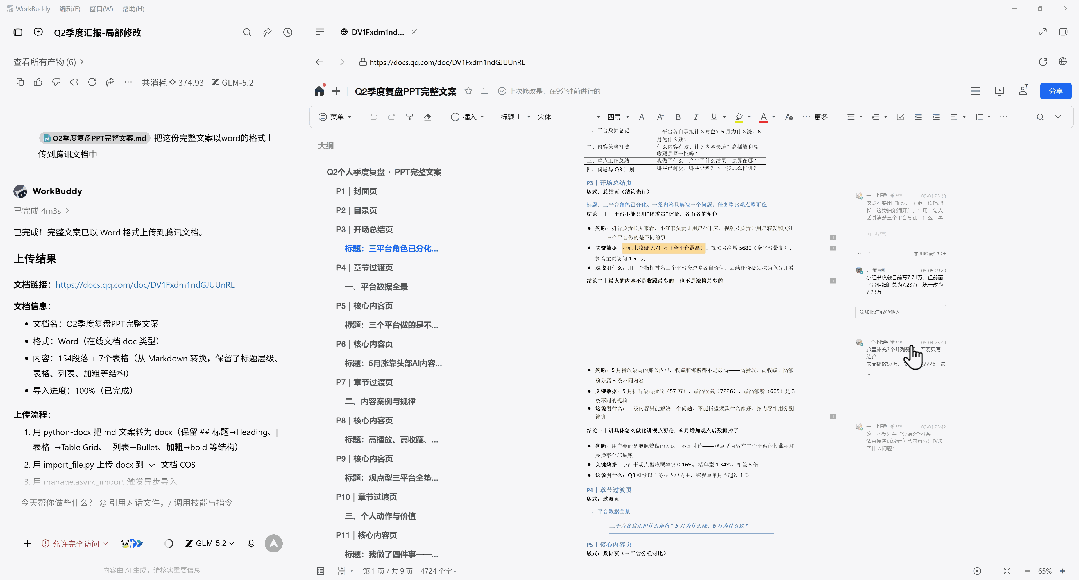Open the permission access mode dropdown
1079x580 pixels.
[x=75, y=544]
